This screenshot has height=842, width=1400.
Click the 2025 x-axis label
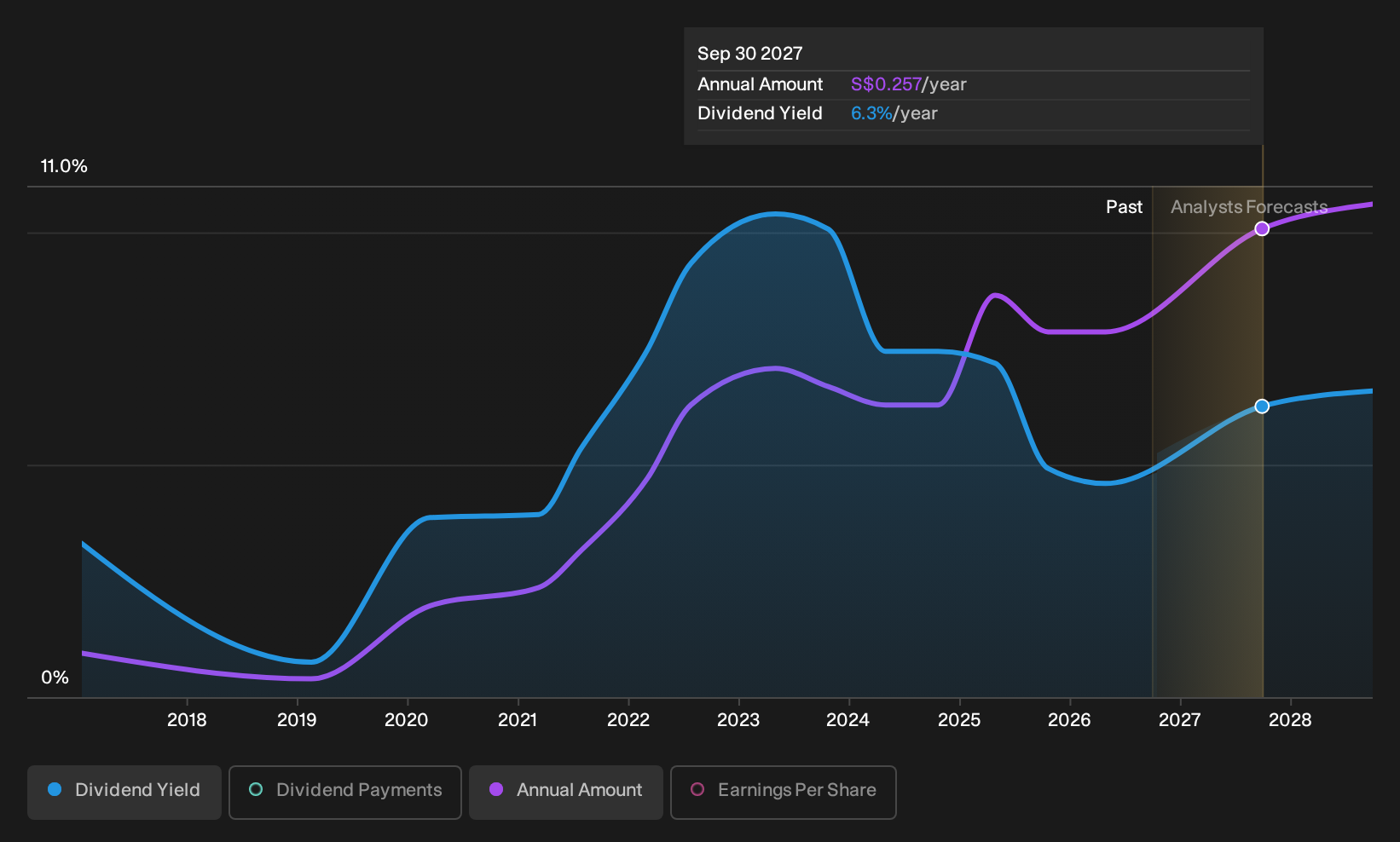[959, 720]
